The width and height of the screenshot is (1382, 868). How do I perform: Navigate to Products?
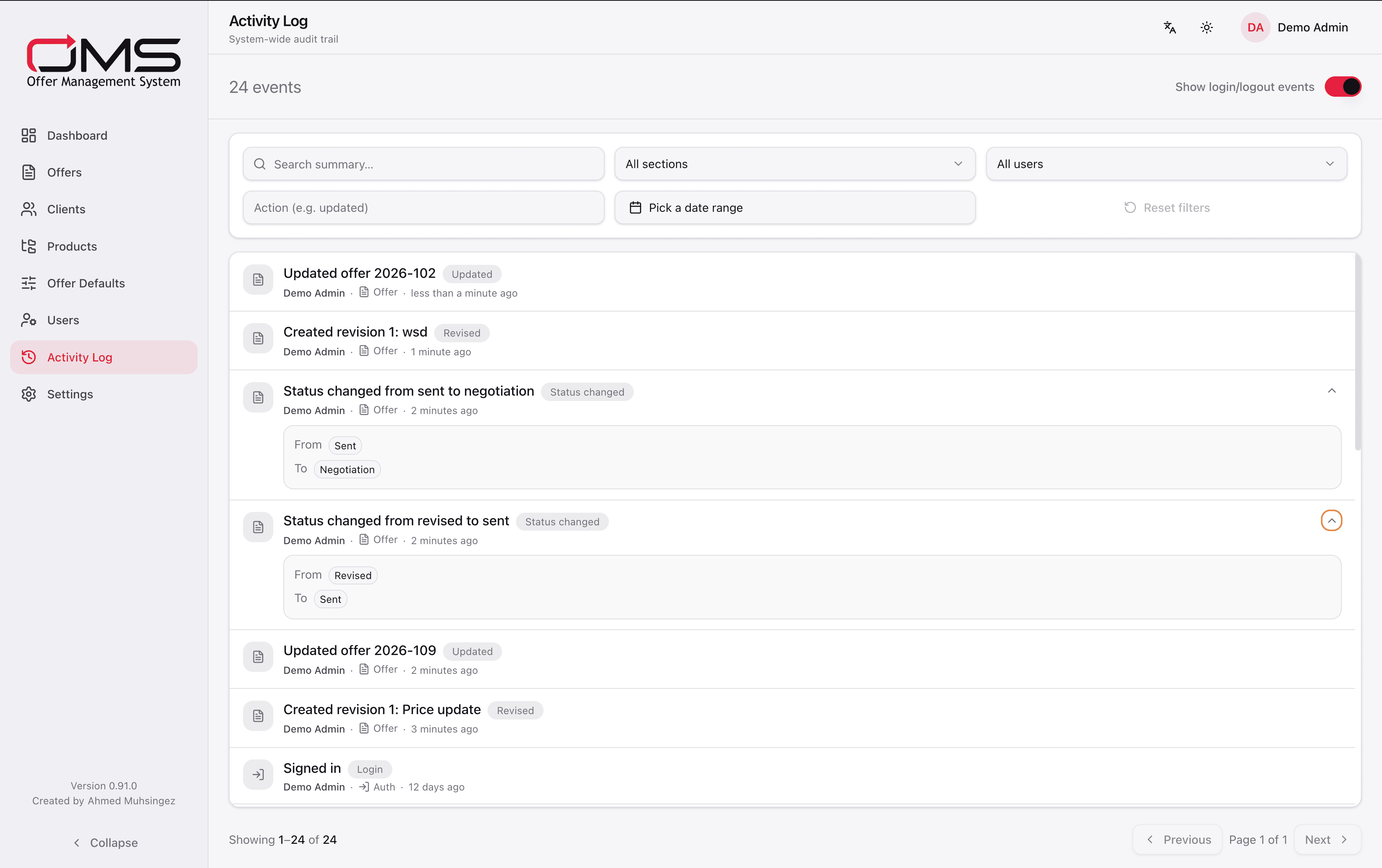pos(104,246)
